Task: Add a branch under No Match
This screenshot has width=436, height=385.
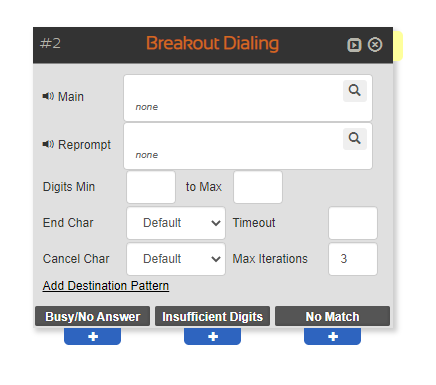Action: (x=332, y=336)
